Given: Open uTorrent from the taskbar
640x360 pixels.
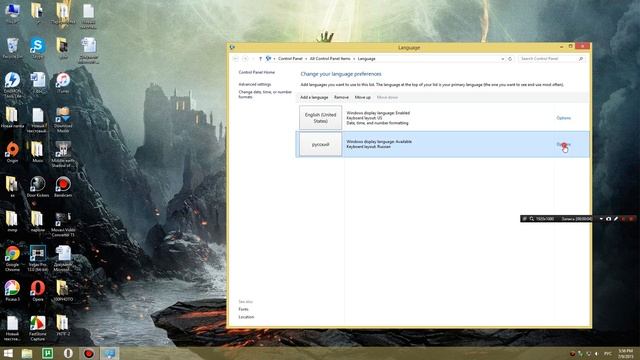Looking at the screenshot, I should [x=47, y=353].
